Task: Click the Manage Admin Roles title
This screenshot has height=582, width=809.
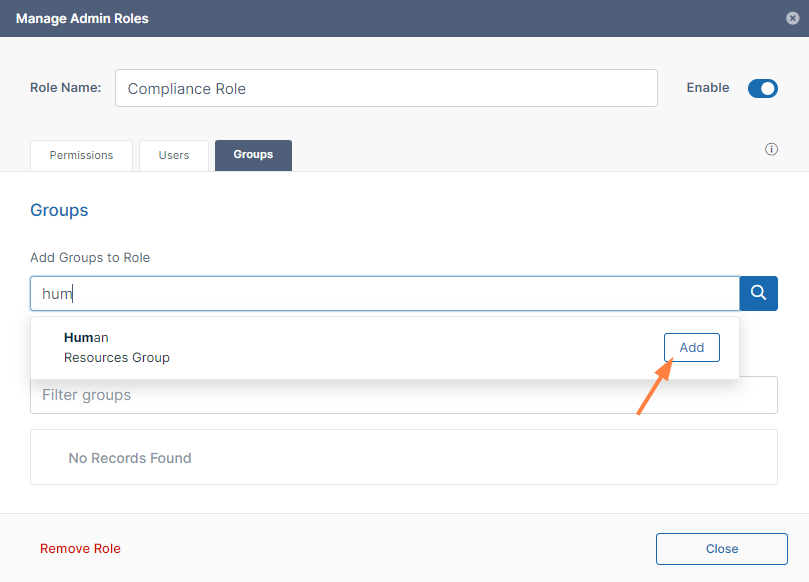Action: point(82,18)
